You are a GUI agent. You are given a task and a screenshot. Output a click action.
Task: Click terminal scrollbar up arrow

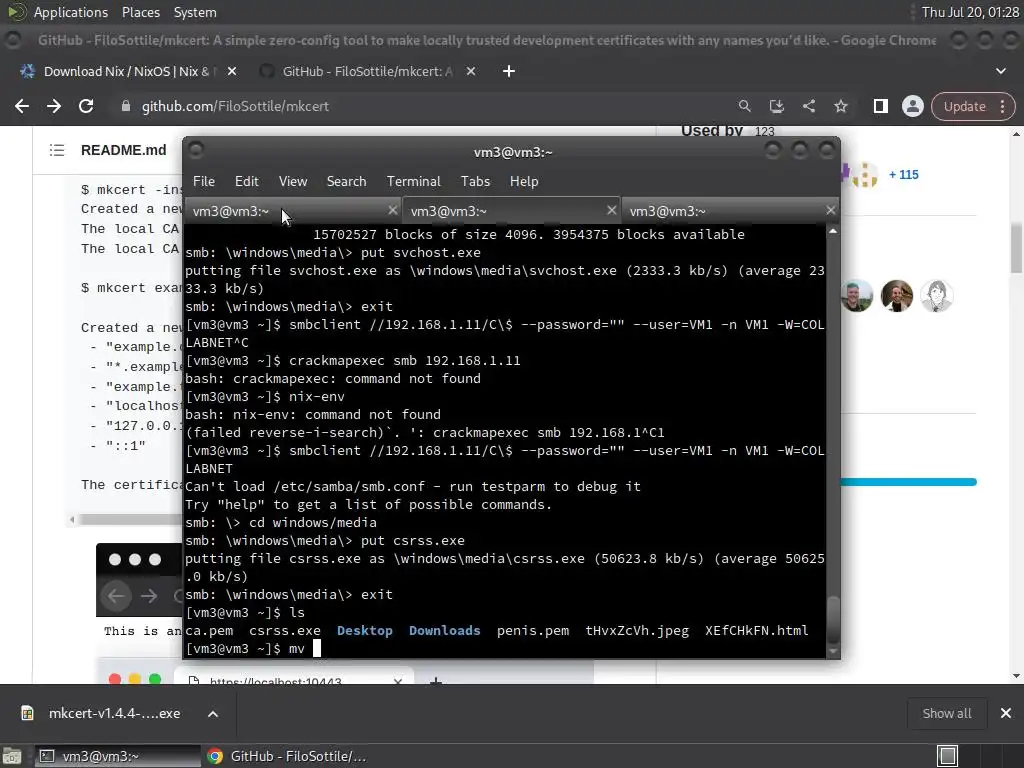point(833,231)
